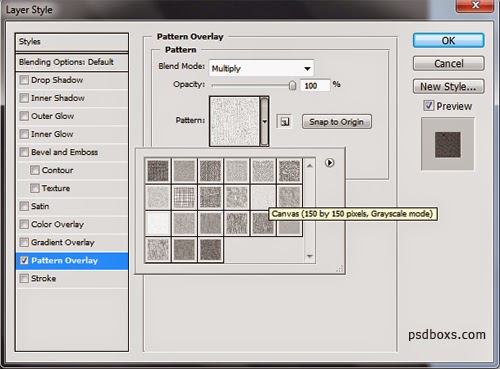This screenshot has height=369, width=500.
Task: Pick the grid-lined pattern in the second row
Action: 184,197
